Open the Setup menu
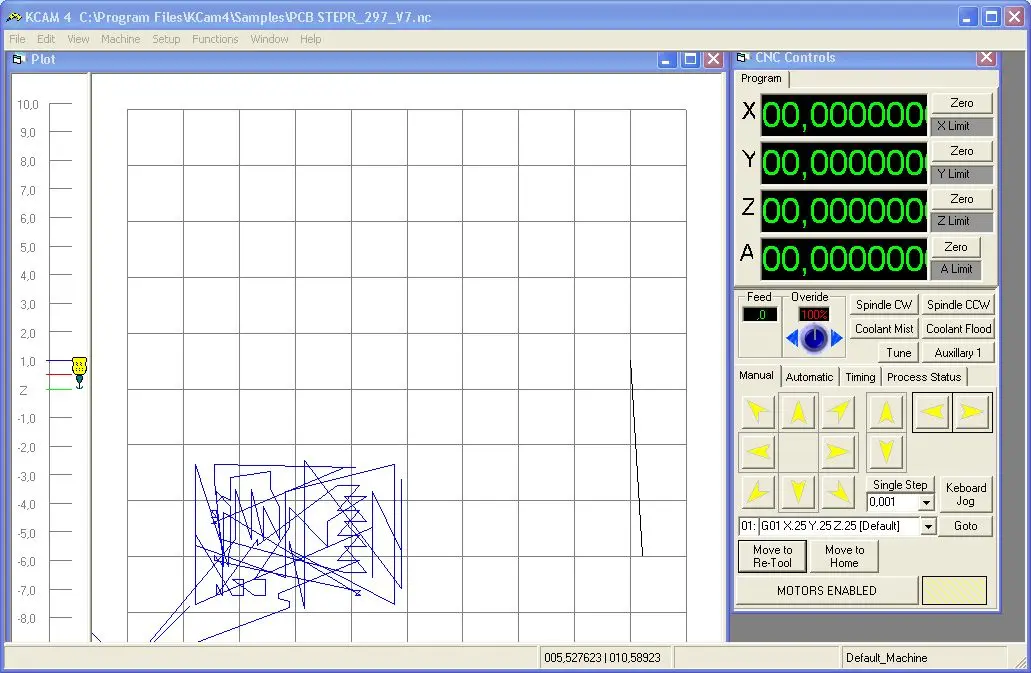Viewport: 1031px width, 673px height. point(166,39)
